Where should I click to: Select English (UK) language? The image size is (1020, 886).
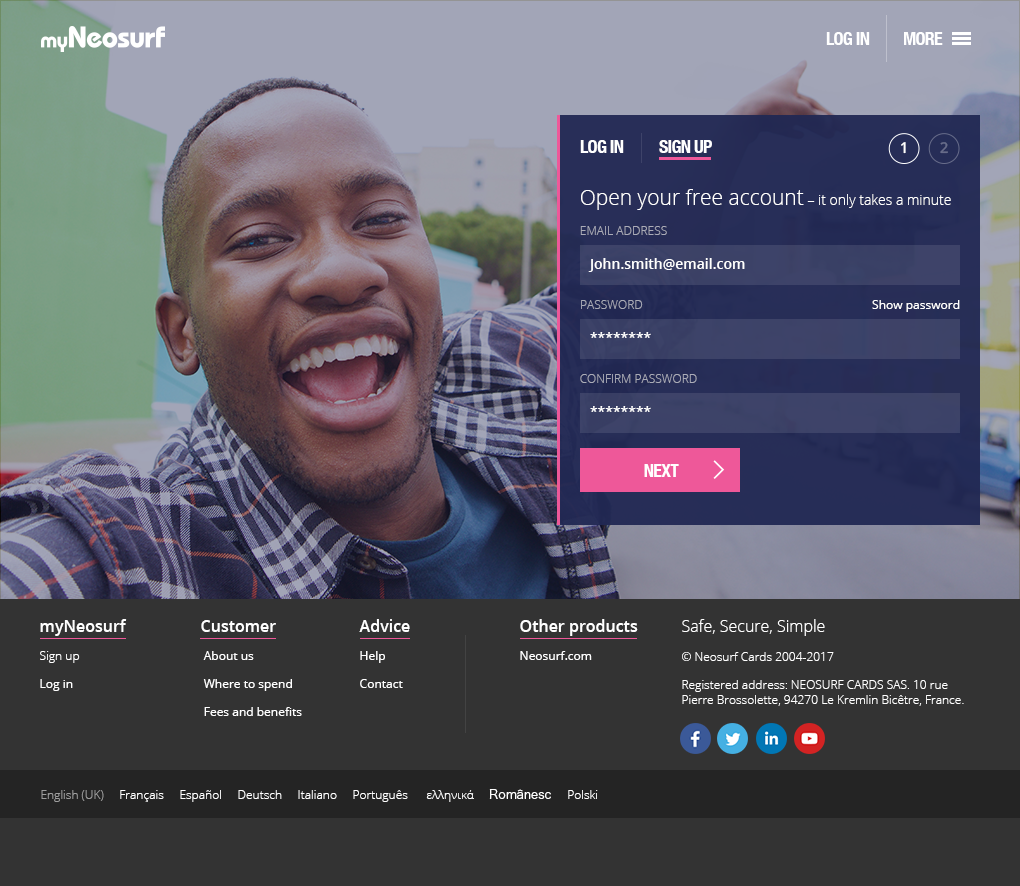tap(72, 795)
